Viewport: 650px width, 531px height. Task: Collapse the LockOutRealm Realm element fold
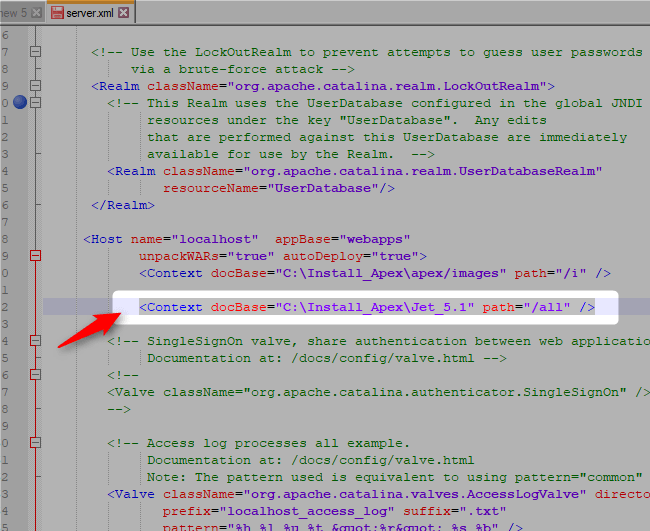[36, 86]
